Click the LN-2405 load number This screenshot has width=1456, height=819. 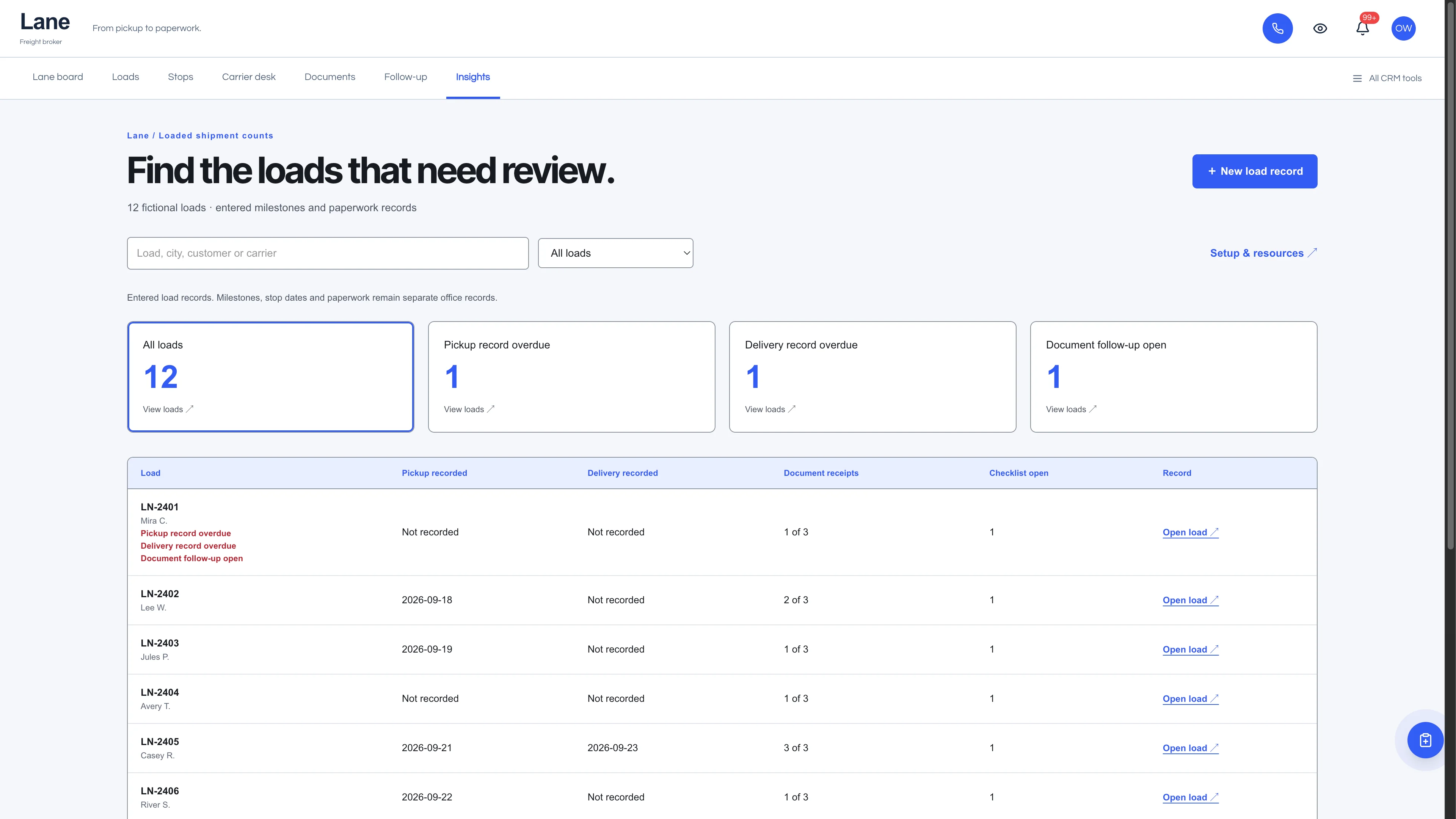click(x=160, y=742)
